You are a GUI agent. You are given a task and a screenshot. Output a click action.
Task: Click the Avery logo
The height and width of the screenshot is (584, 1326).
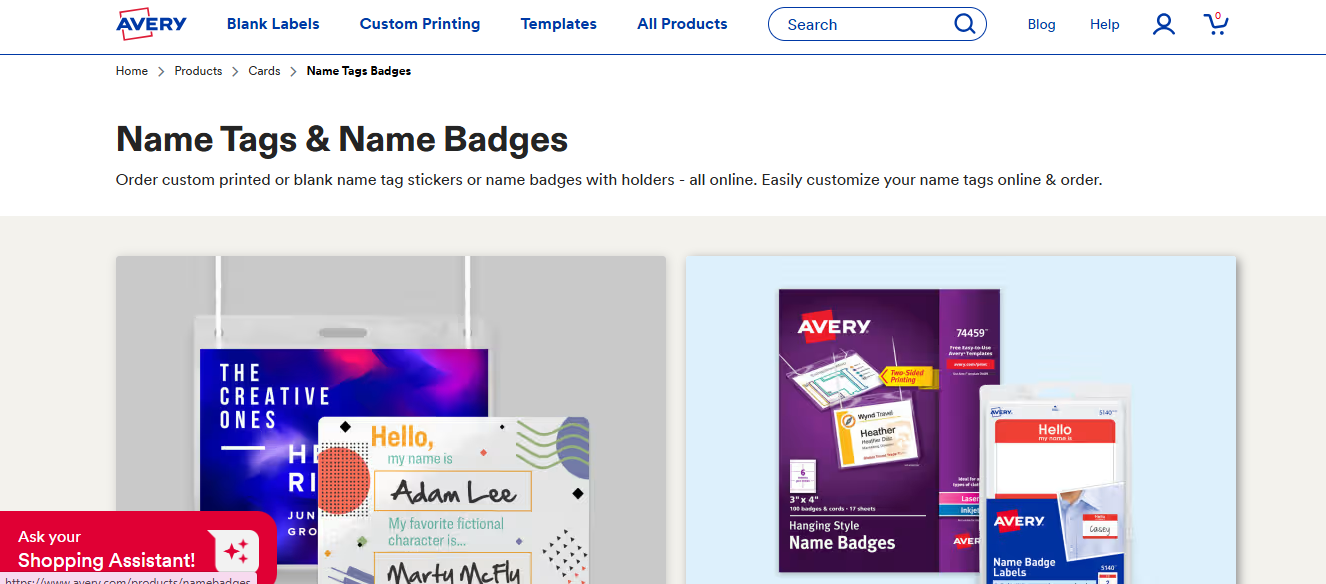coord(151,24)
